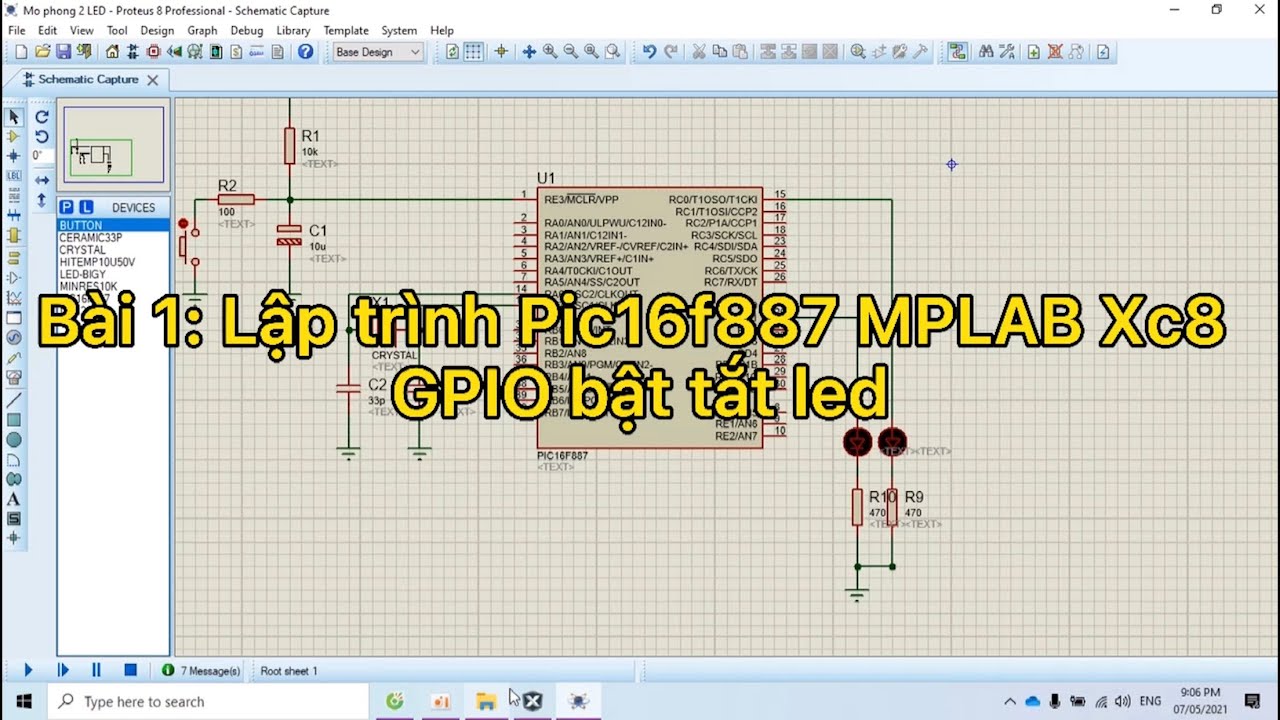
Task: Click the overview window thumbnail
Action: 113,146
